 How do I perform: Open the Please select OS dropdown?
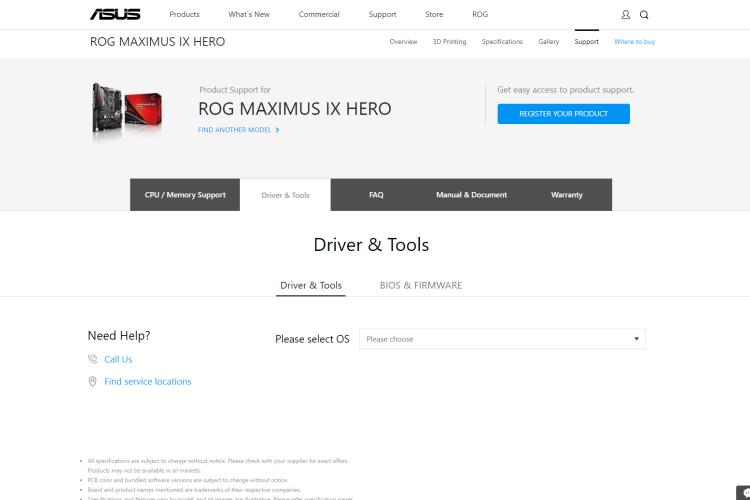tap(502, 339)
